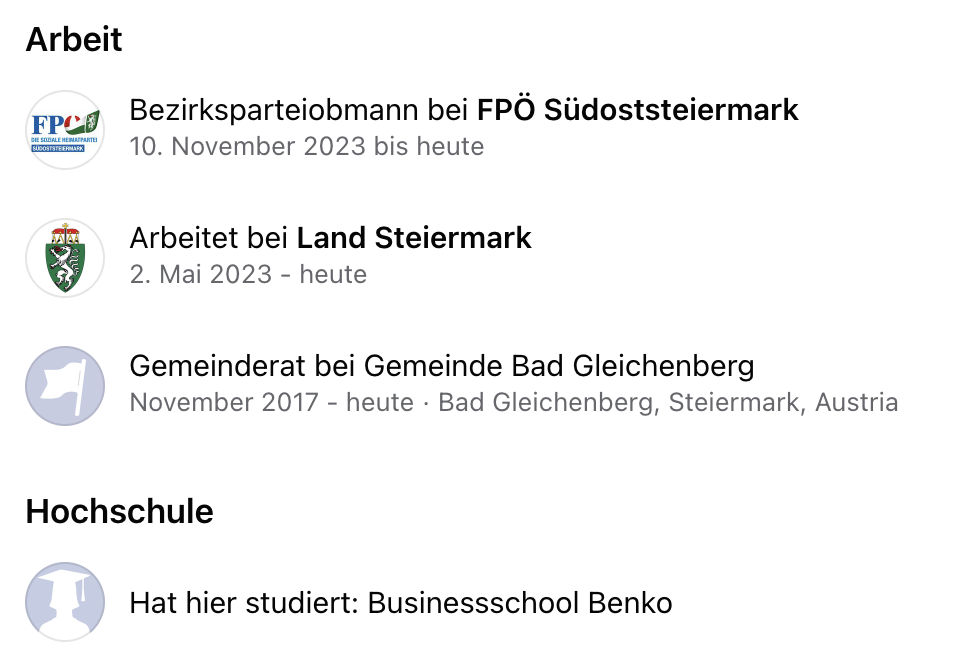
Task: Click the Bad Gleichenberg, Steiermark, Austria location text
Action: (668, 402)
